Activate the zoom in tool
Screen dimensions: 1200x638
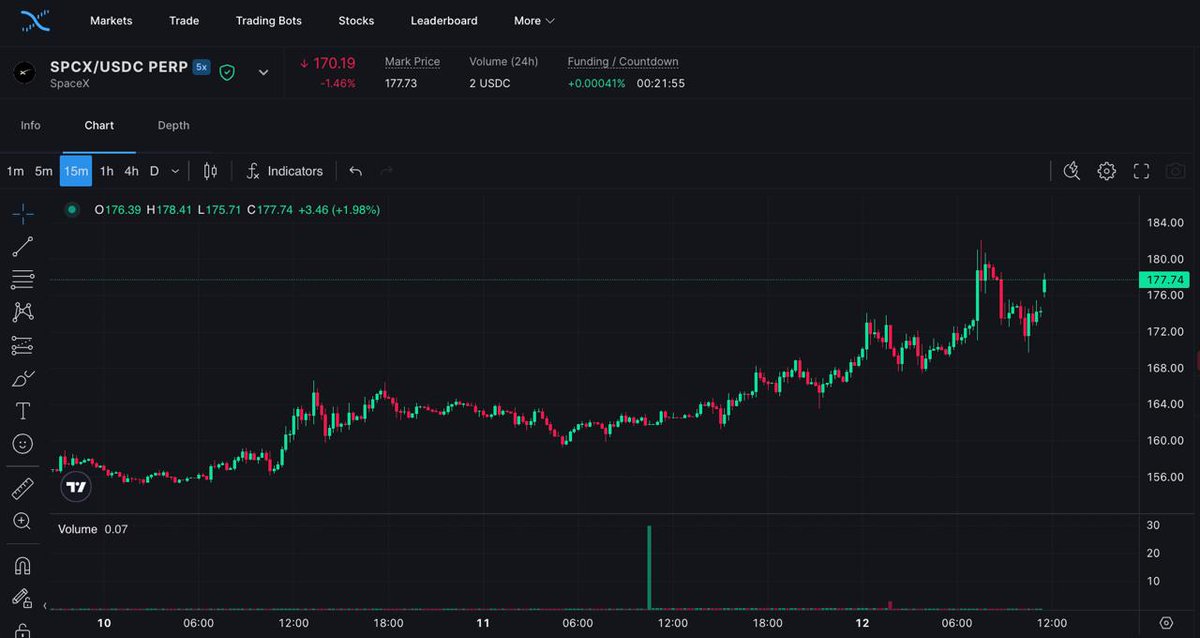pos(22,521)
